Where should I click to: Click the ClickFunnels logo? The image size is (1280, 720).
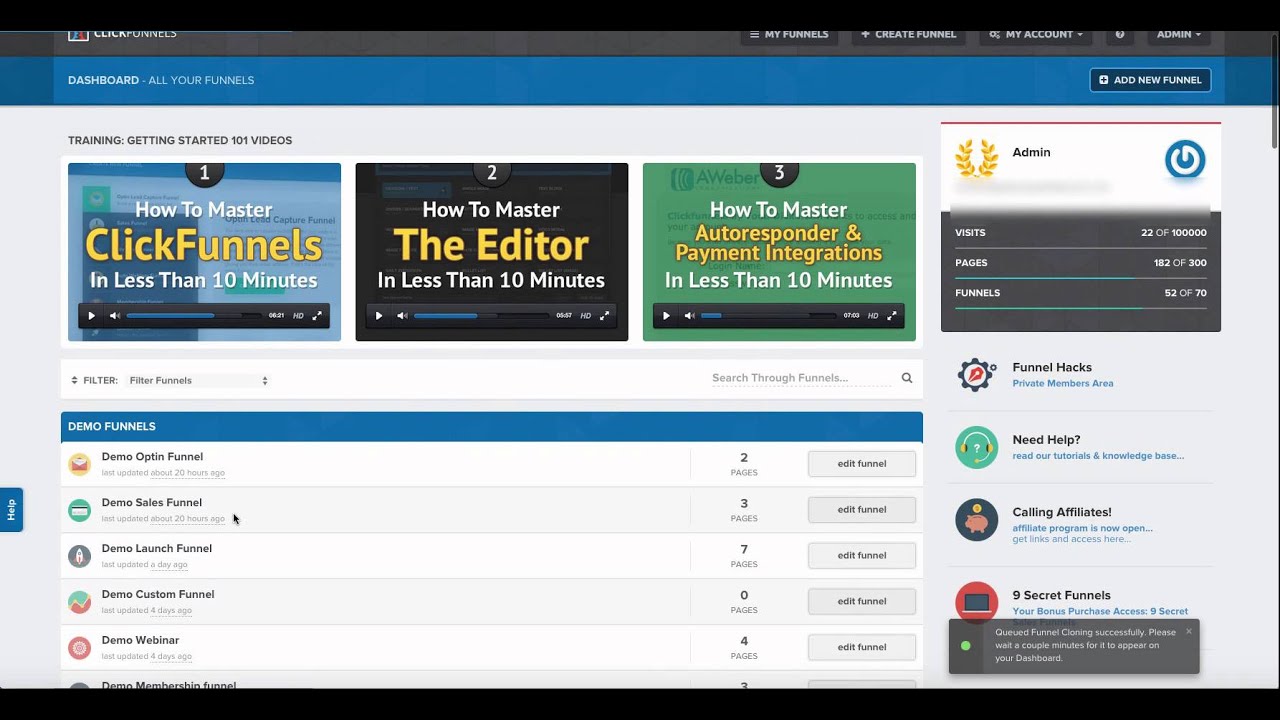click(122, 35)
